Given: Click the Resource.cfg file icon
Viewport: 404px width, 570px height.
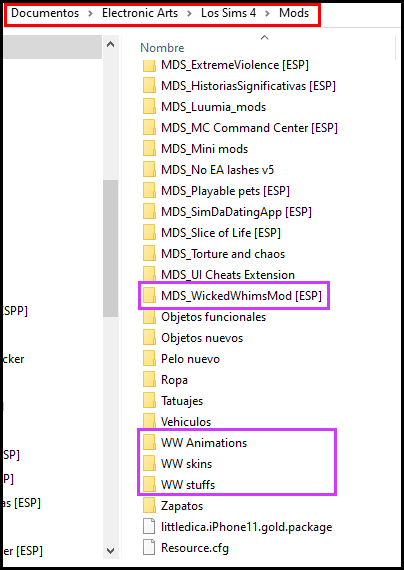Looking at the screenshot, I should (149, 548).
